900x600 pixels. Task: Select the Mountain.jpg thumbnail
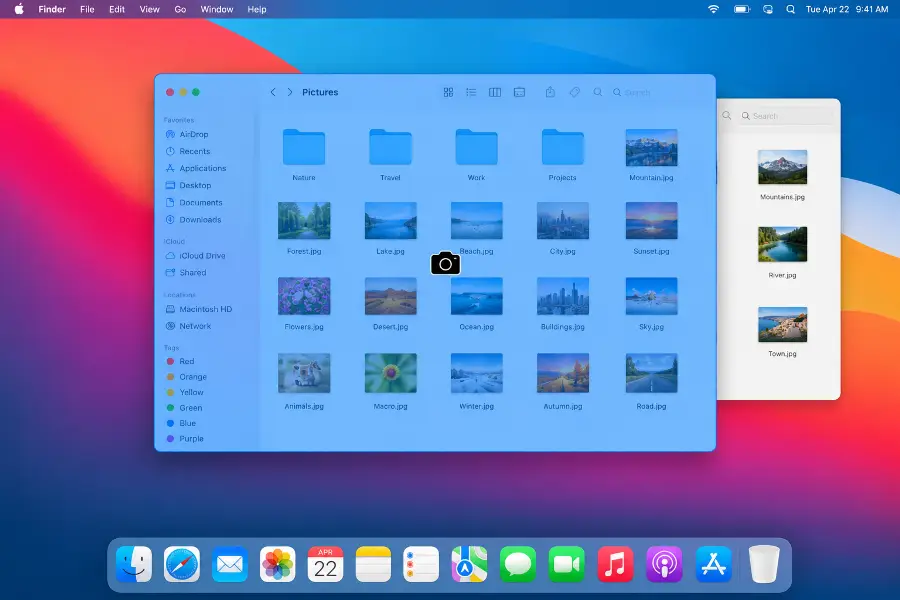(x=651, y=148)
